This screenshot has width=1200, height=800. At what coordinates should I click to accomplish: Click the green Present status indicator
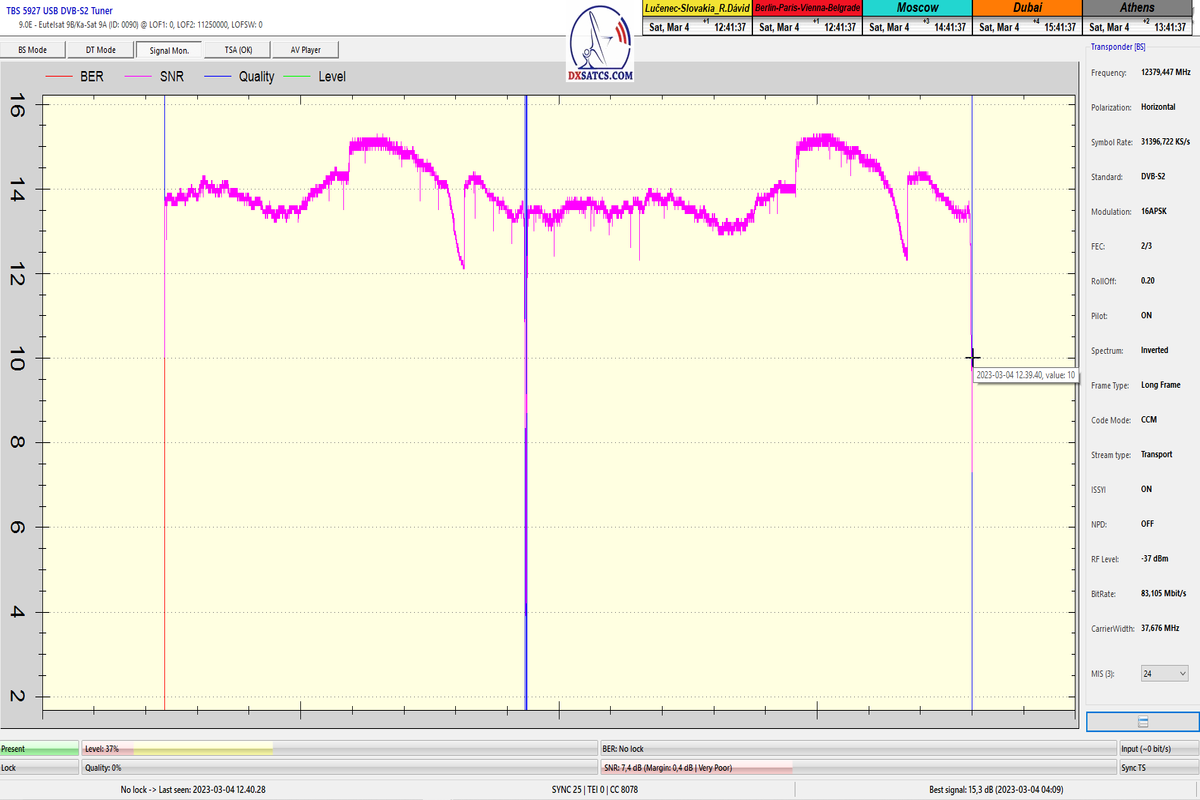point(39,748)
